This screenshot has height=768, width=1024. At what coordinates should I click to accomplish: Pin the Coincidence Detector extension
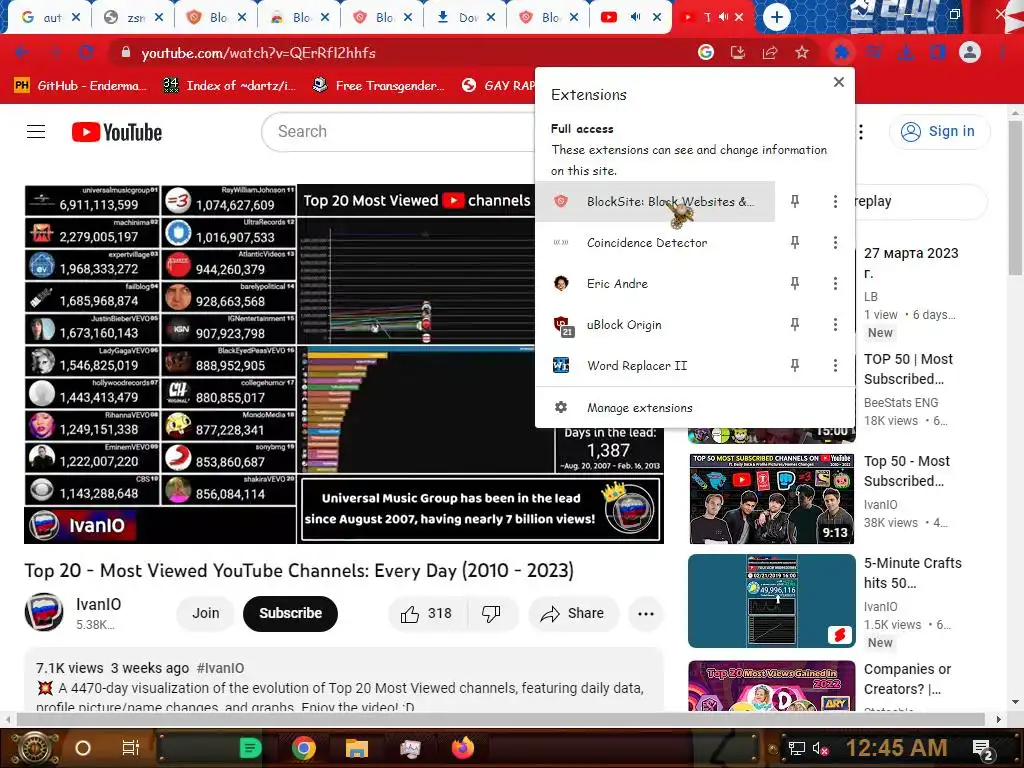click(x=795, y=242)
